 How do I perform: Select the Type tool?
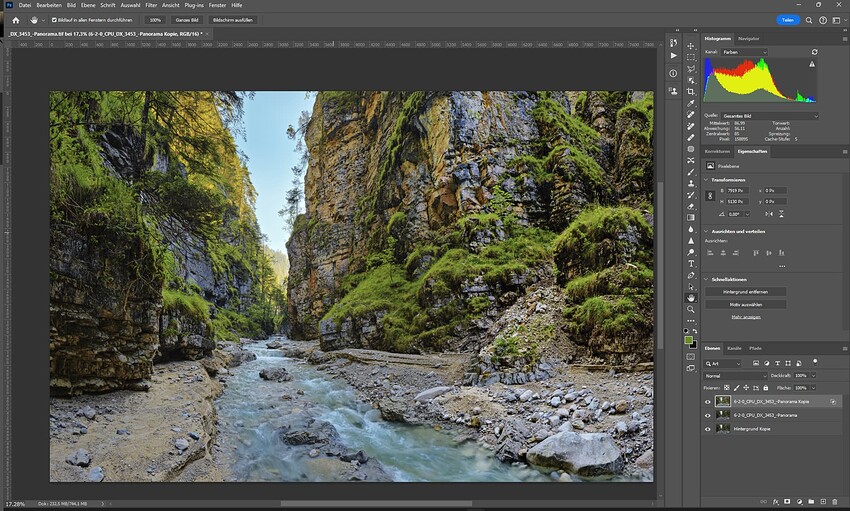[x=691, y=263]
